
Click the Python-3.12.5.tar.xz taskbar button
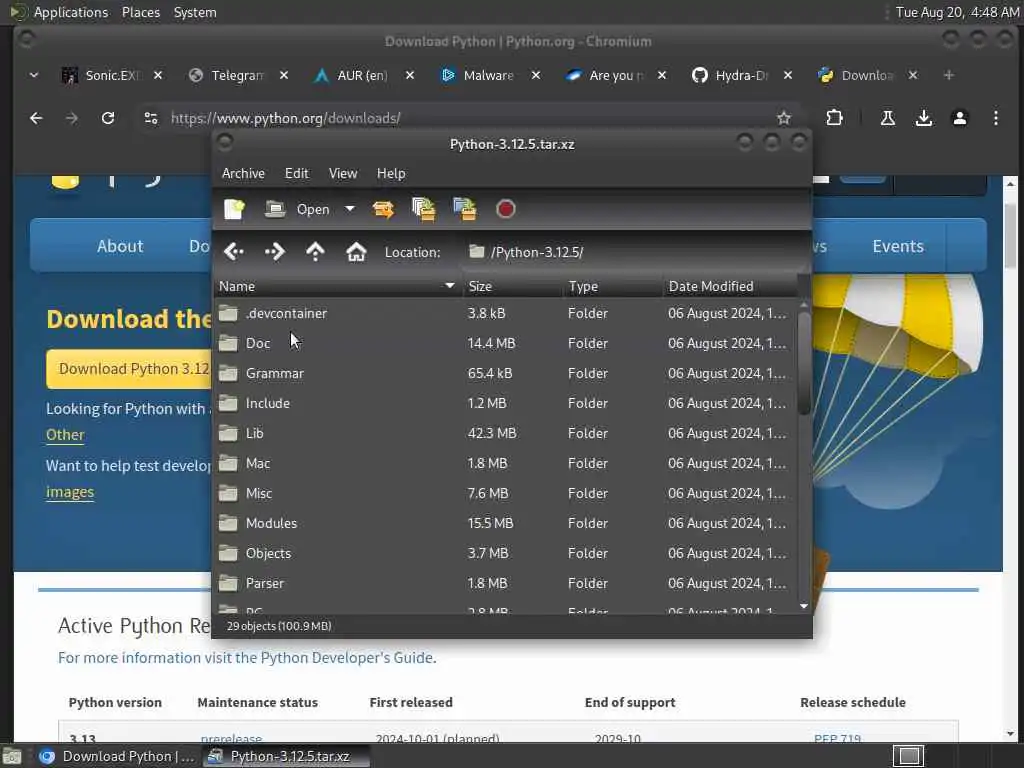286,756
